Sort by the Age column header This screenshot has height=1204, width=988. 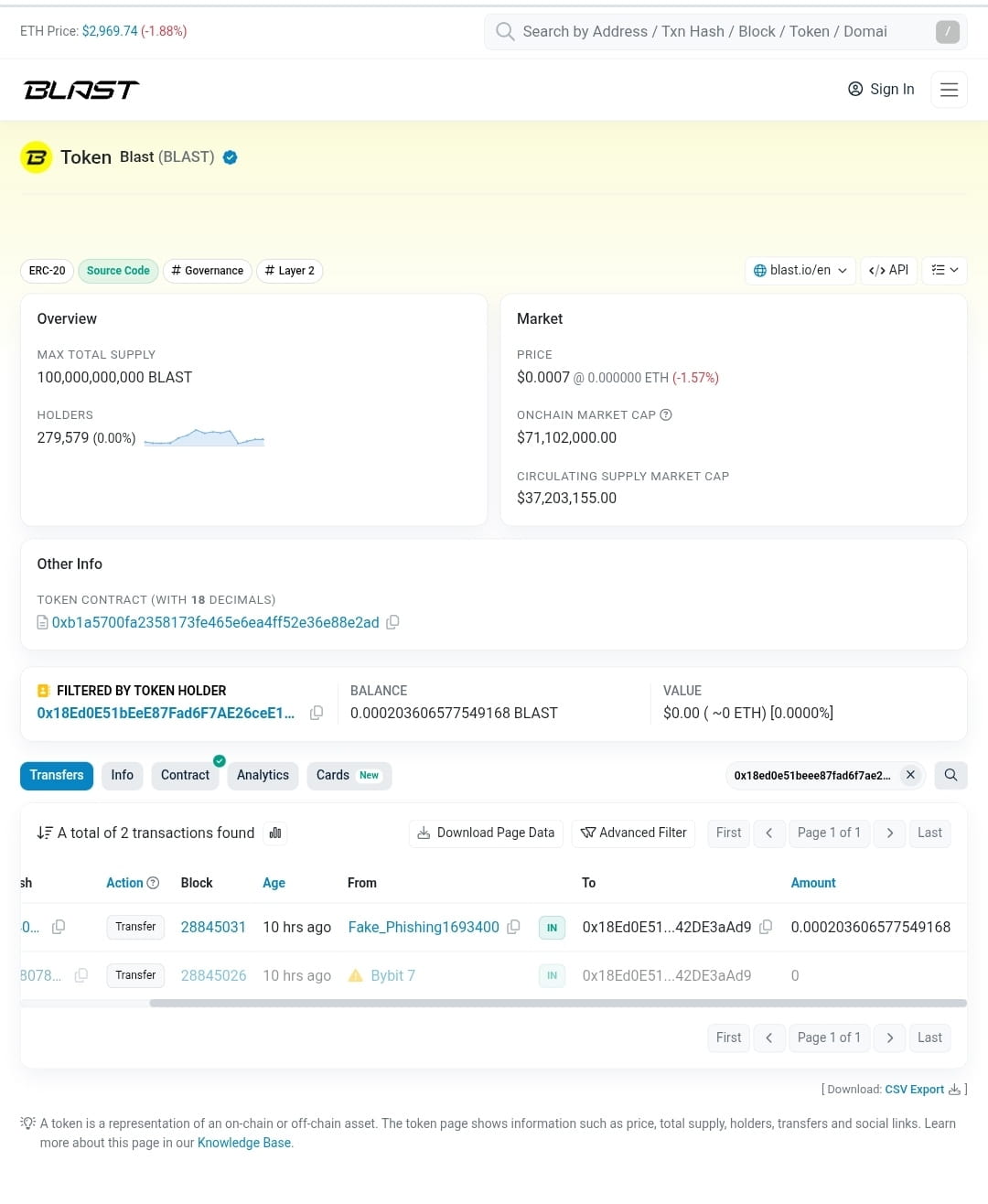click(x=274, y=883)
